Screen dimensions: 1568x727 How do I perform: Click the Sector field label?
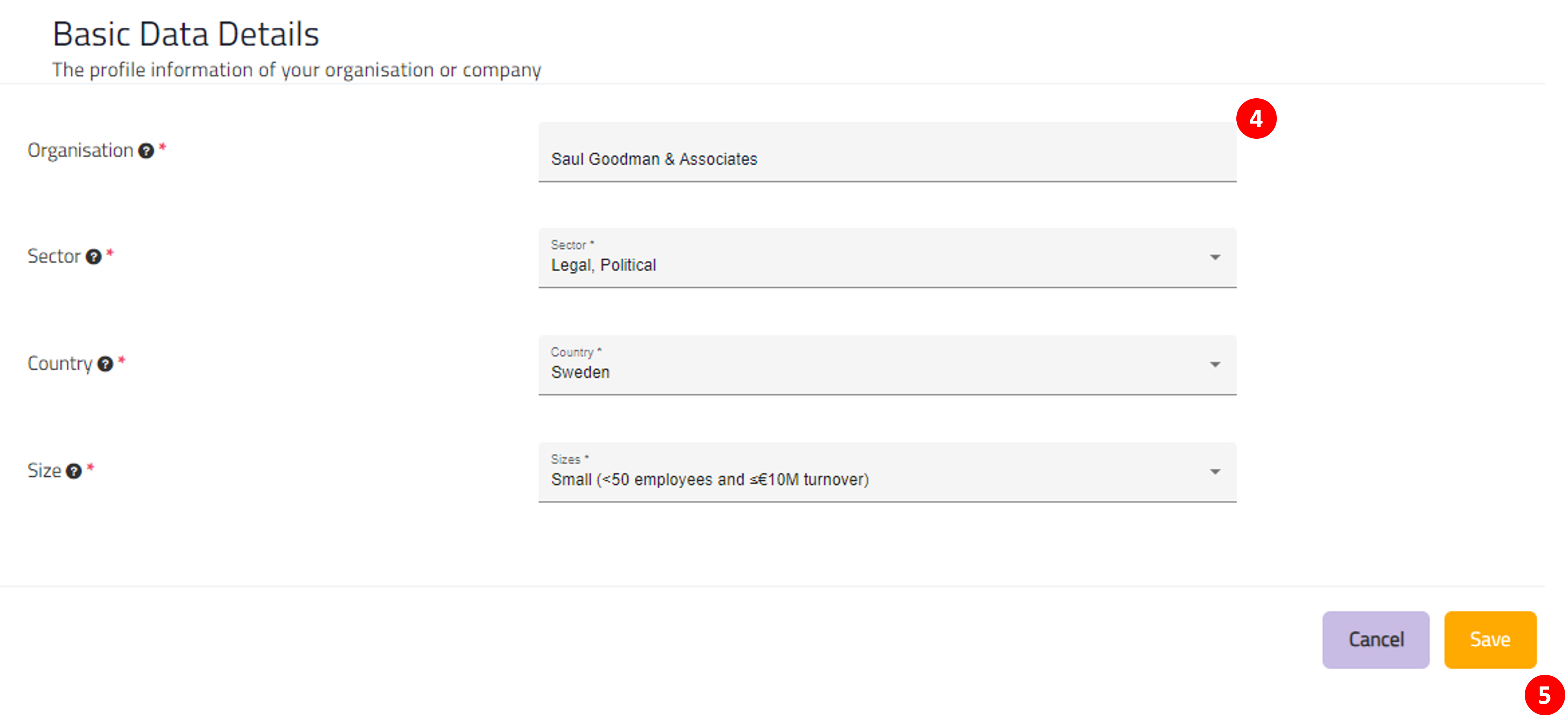[x=53, y=256]
